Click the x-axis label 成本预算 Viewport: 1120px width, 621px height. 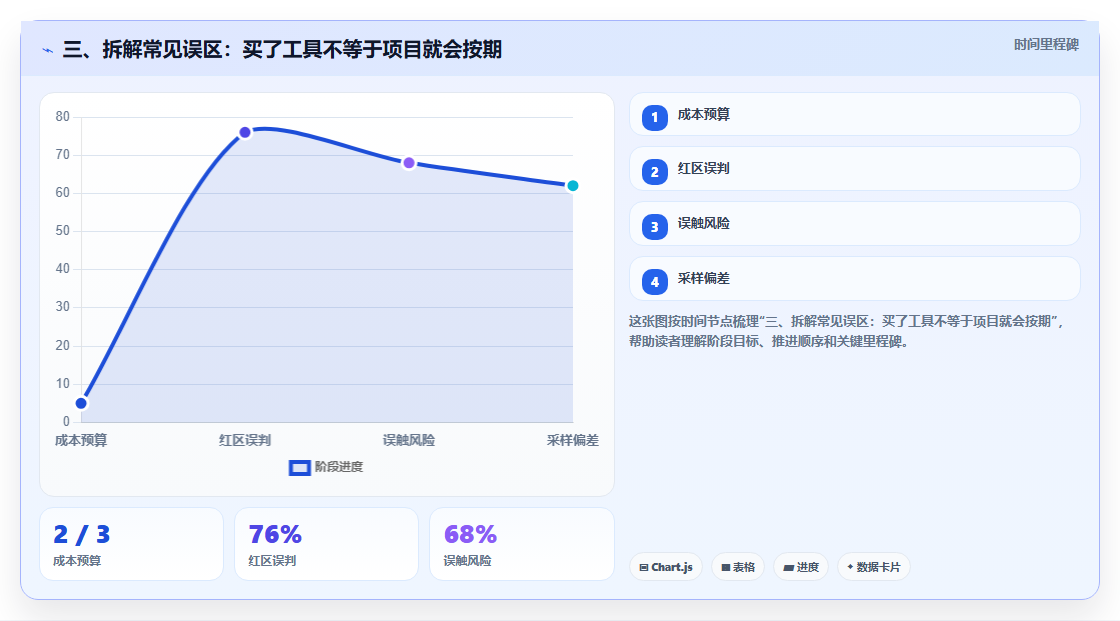coord(81,440)
